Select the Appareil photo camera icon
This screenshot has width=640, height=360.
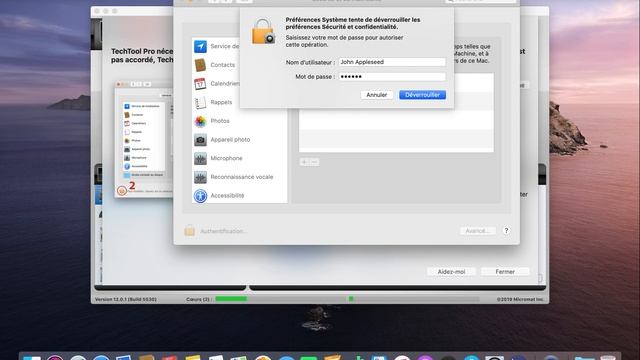tap(200, 140)
